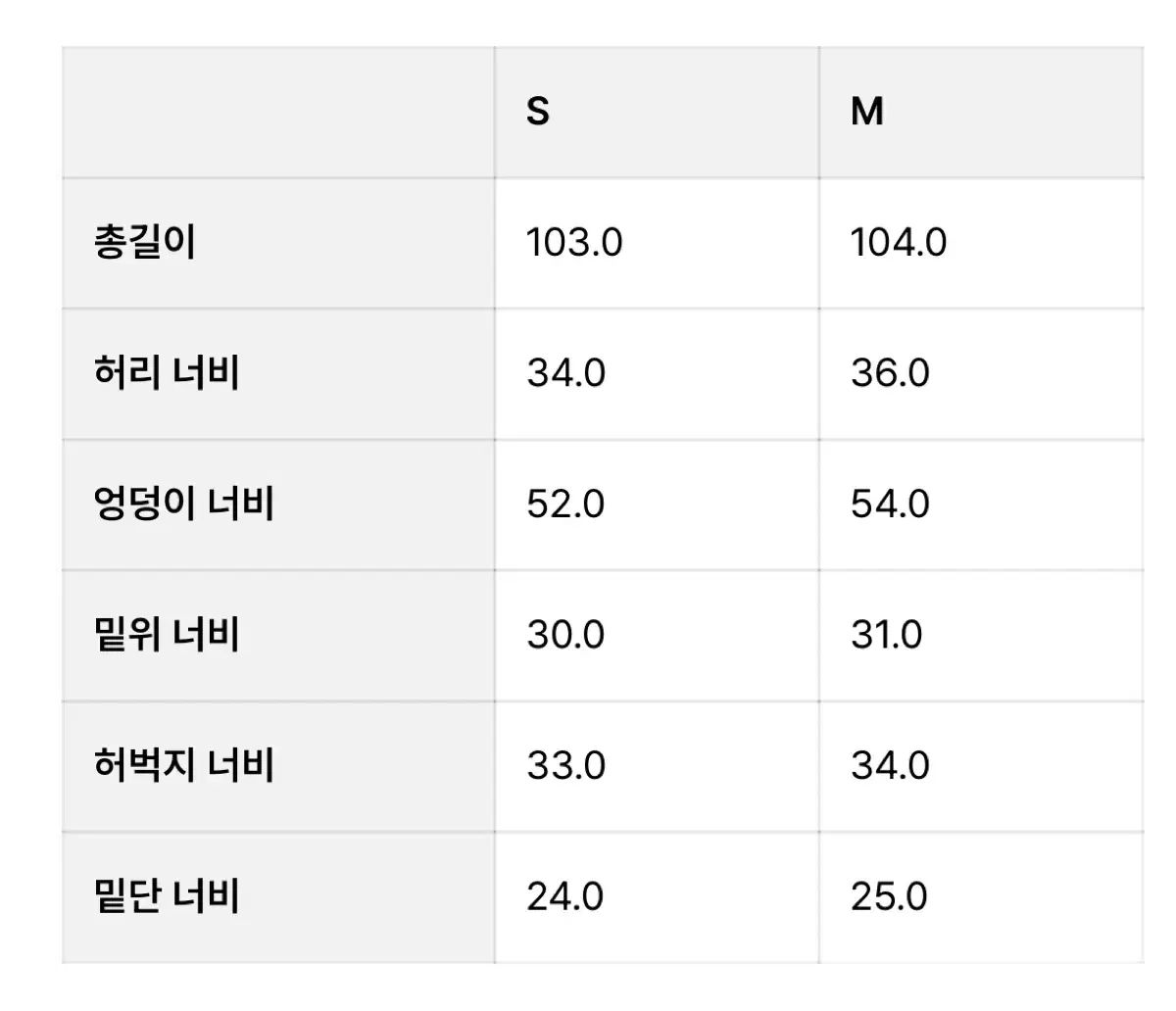This screenshot has height=1011, width=1176.
Task: Click the 104.0 total length value
Action: [899, 242]
